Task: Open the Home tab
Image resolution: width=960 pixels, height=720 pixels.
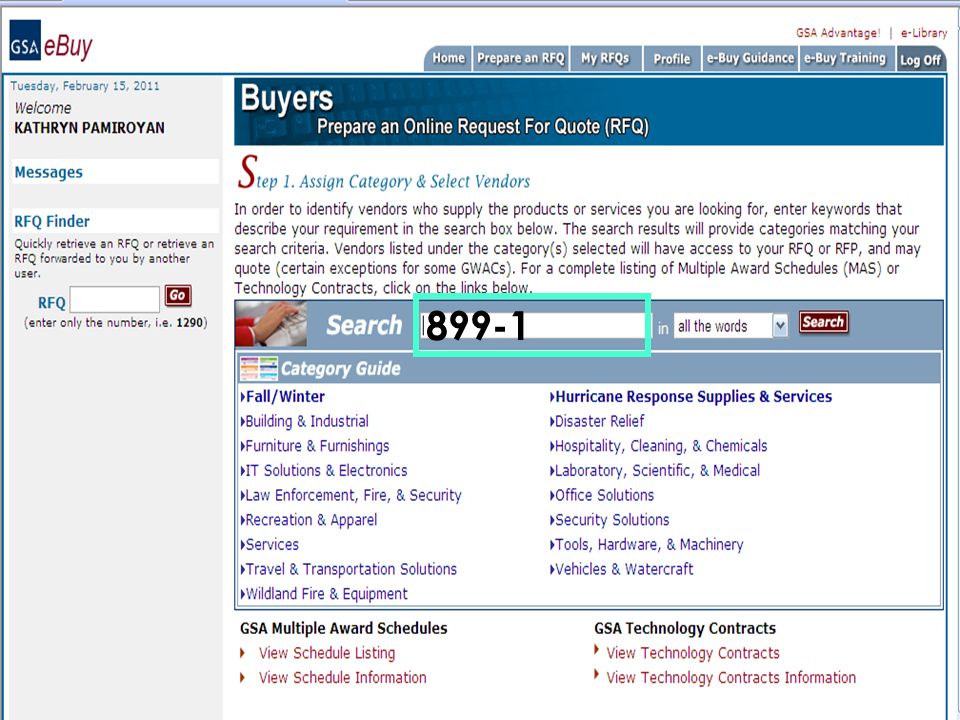Action: [x=448, y=58]
